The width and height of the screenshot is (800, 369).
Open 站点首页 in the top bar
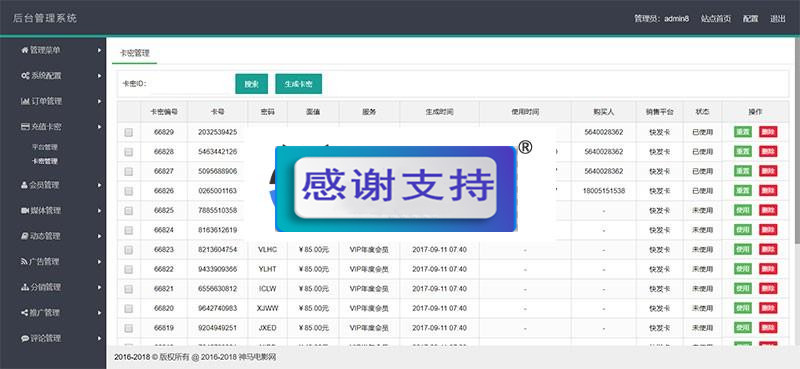(715, 19)
